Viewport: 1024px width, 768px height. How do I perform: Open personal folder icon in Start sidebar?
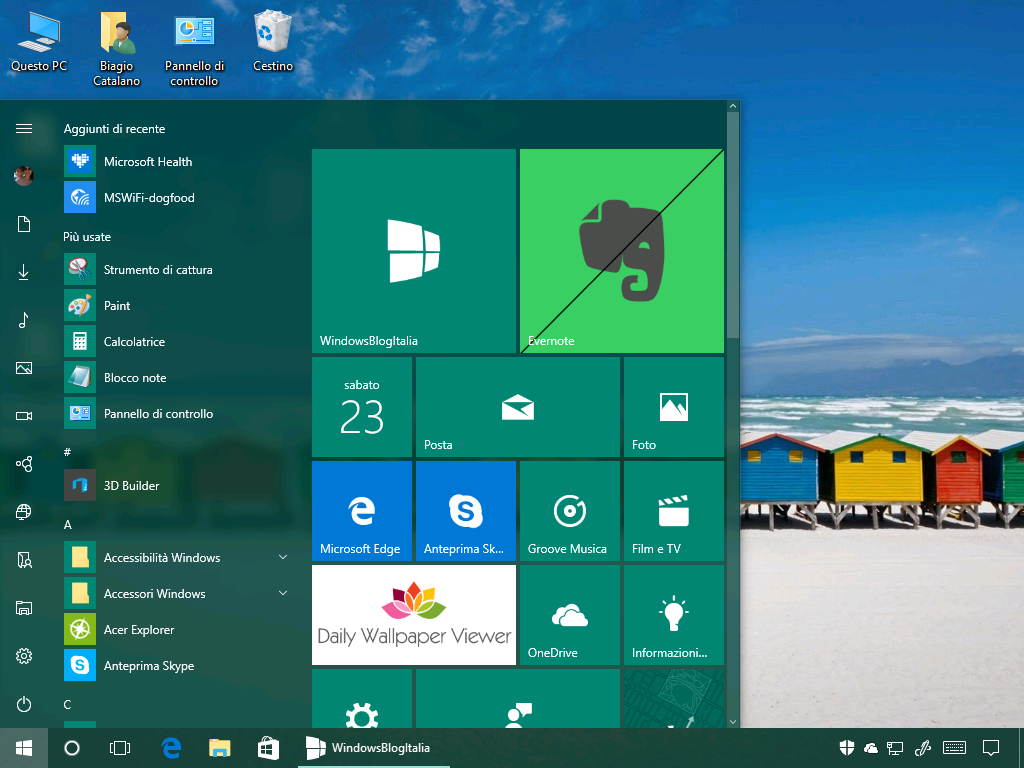coord(24,560)
